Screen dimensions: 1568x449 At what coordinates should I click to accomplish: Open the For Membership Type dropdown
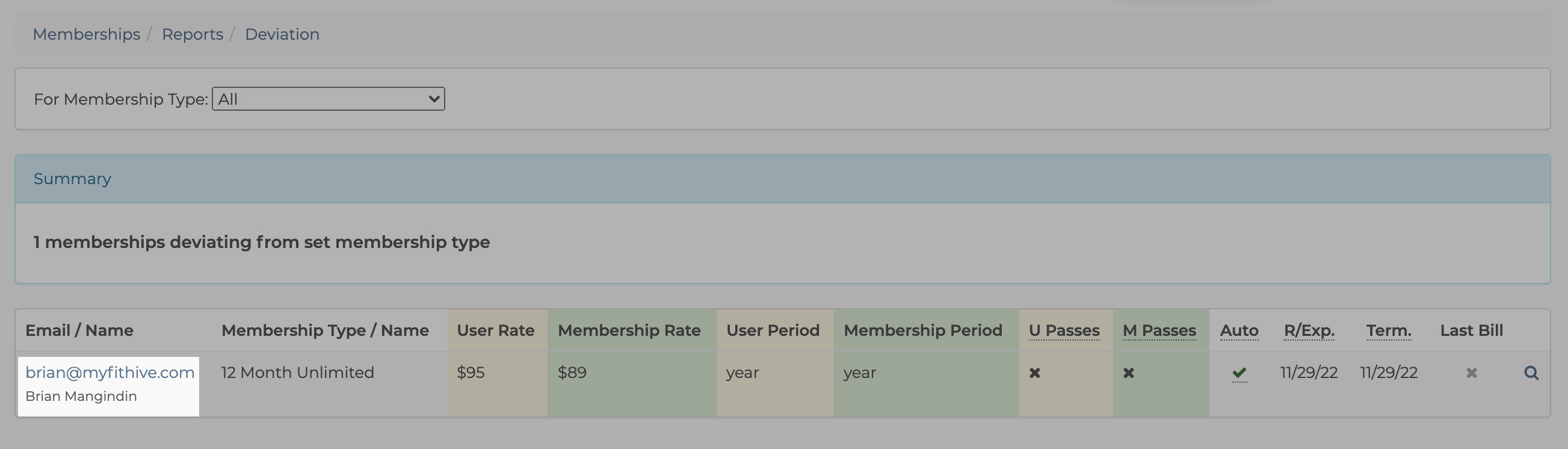[x=328, y=99]
